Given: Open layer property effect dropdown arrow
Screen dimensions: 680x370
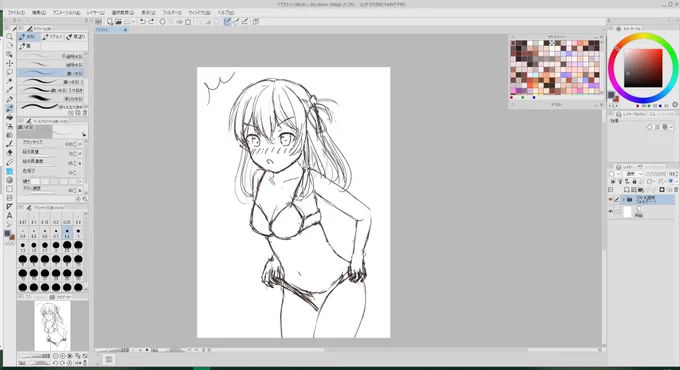Looking at the screenshot, I should [672, 127].
